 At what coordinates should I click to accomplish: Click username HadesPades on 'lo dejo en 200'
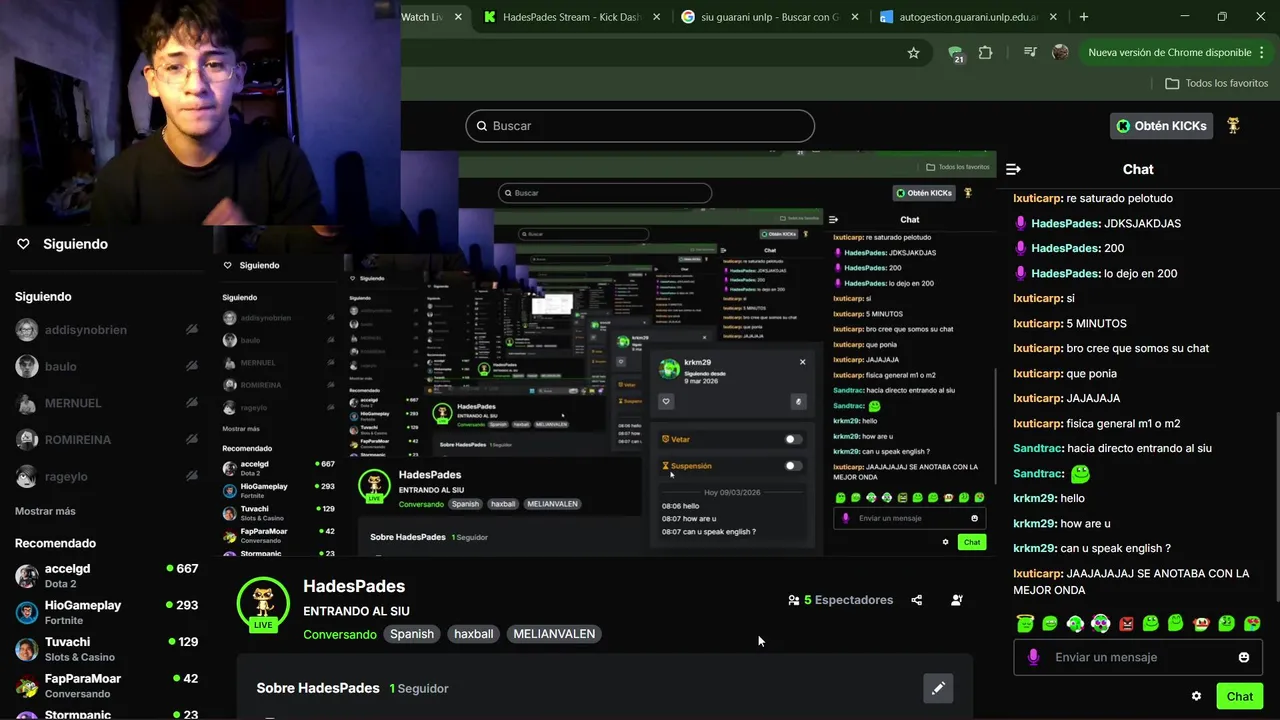click(x=1065, y=273)
